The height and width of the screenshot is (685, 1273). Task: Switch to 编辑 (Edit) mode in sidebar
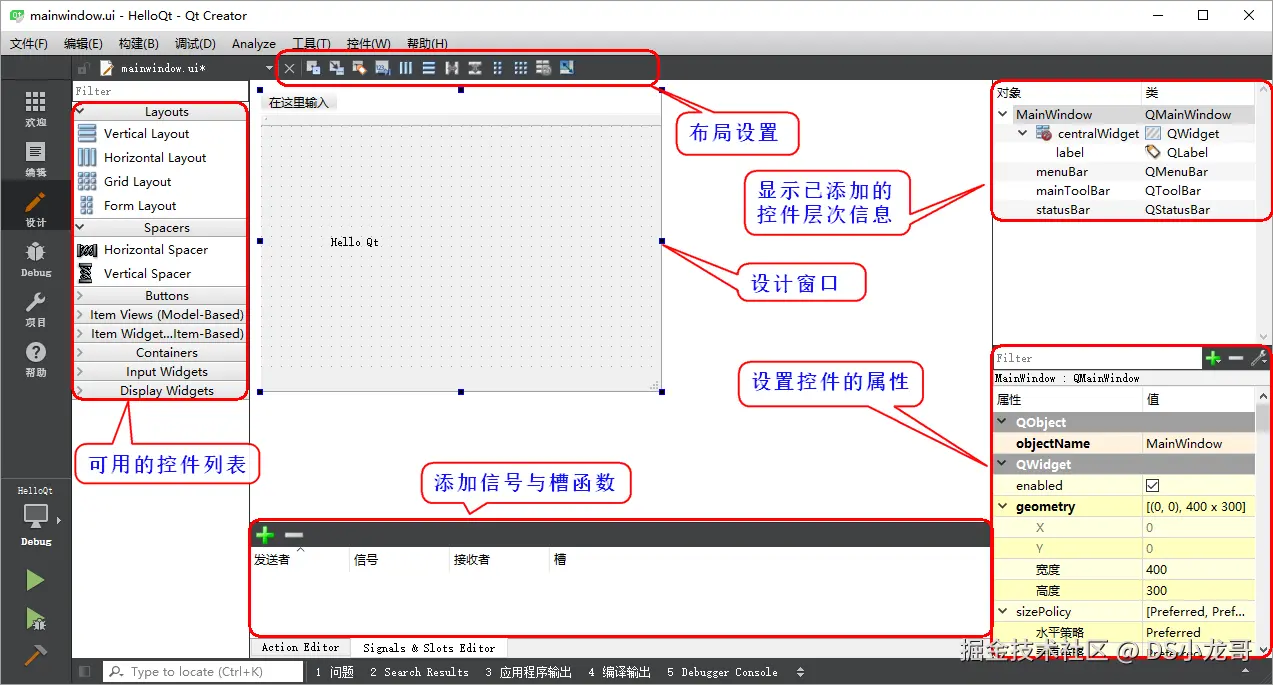click(x=35, y=159)
